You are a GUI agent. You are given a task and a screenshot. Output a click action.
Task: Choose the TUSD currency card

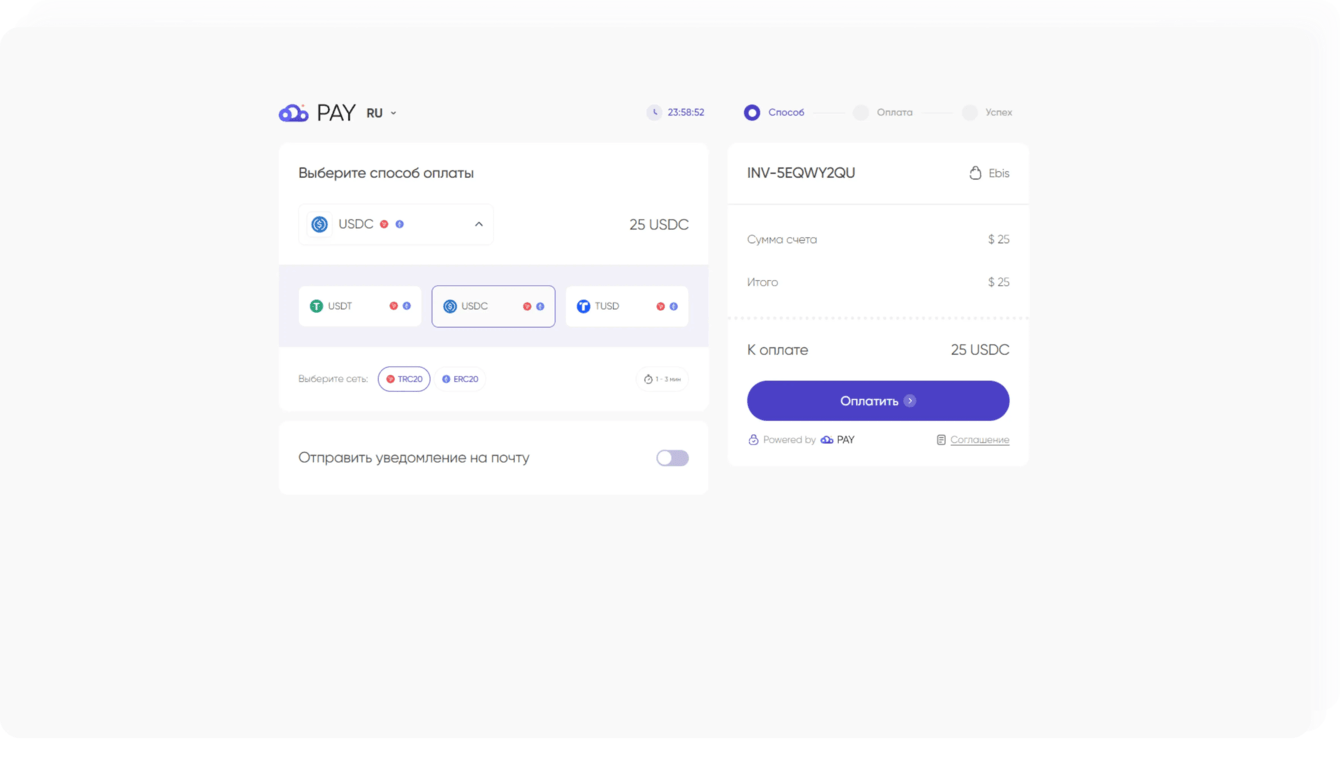click(627, 306)
